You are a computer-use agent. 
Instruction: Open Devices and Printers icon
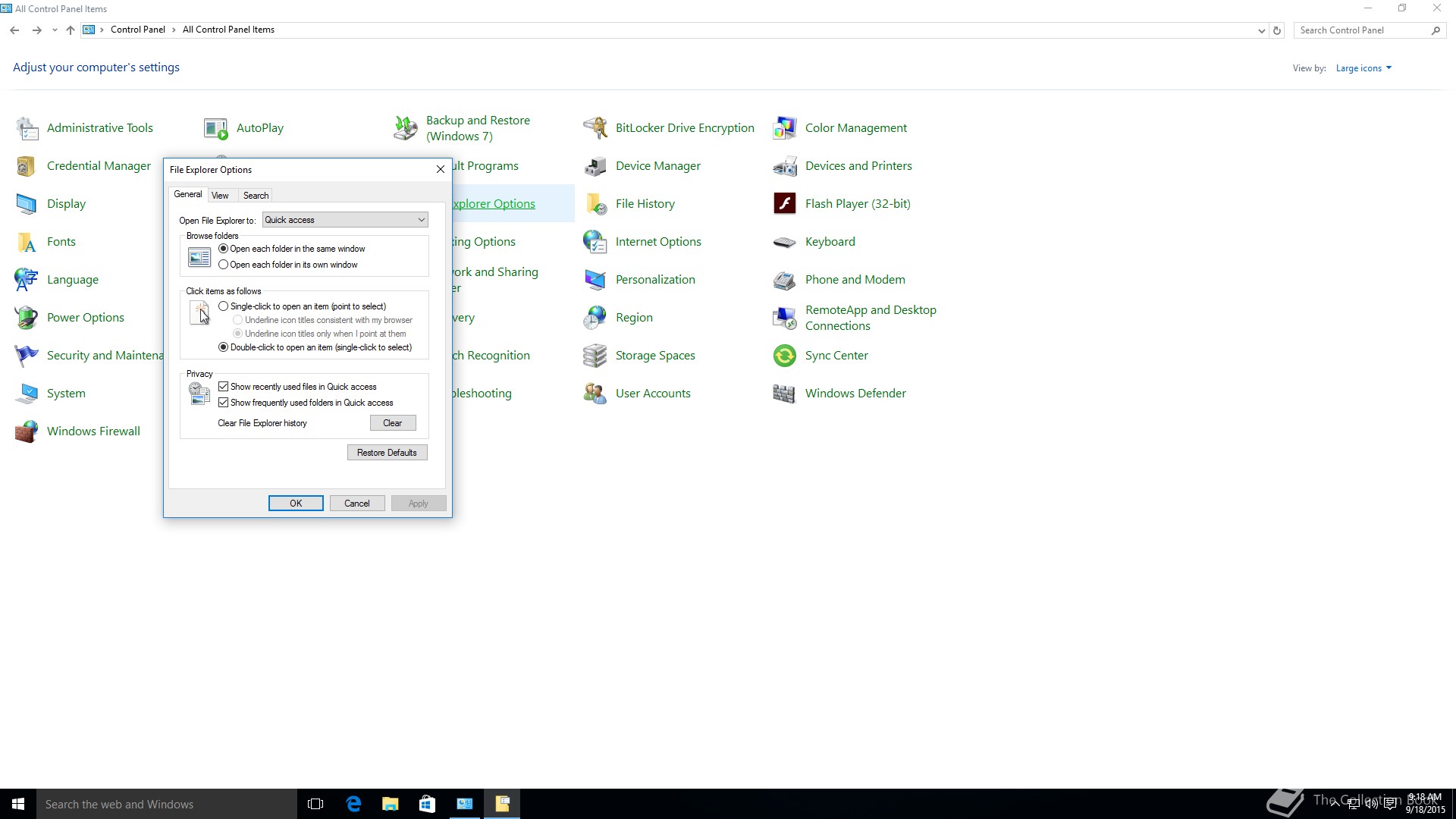pyautogui.click(x=785, y=166)
